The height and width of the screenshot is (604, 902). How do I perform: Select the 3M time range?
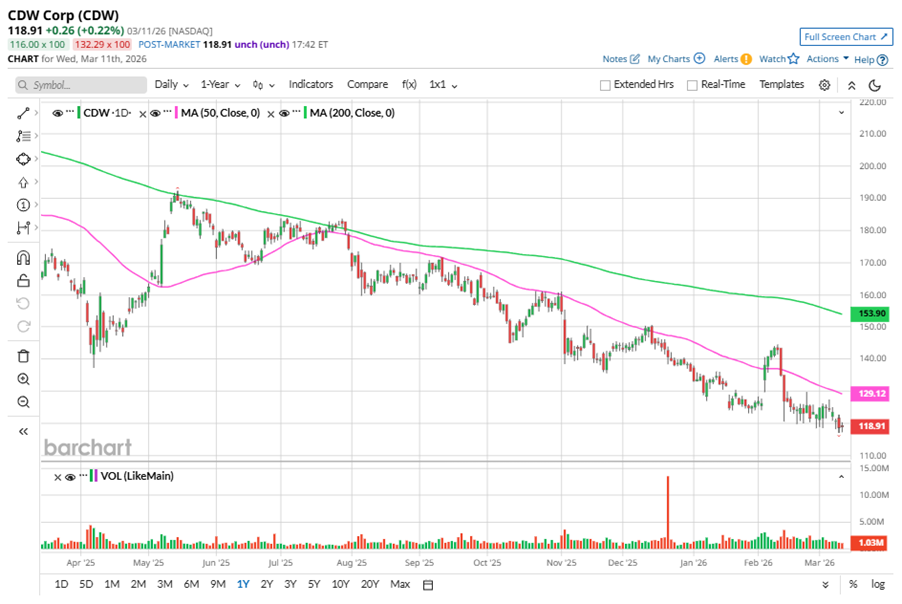pyautogui.click(x=165, y=584)
